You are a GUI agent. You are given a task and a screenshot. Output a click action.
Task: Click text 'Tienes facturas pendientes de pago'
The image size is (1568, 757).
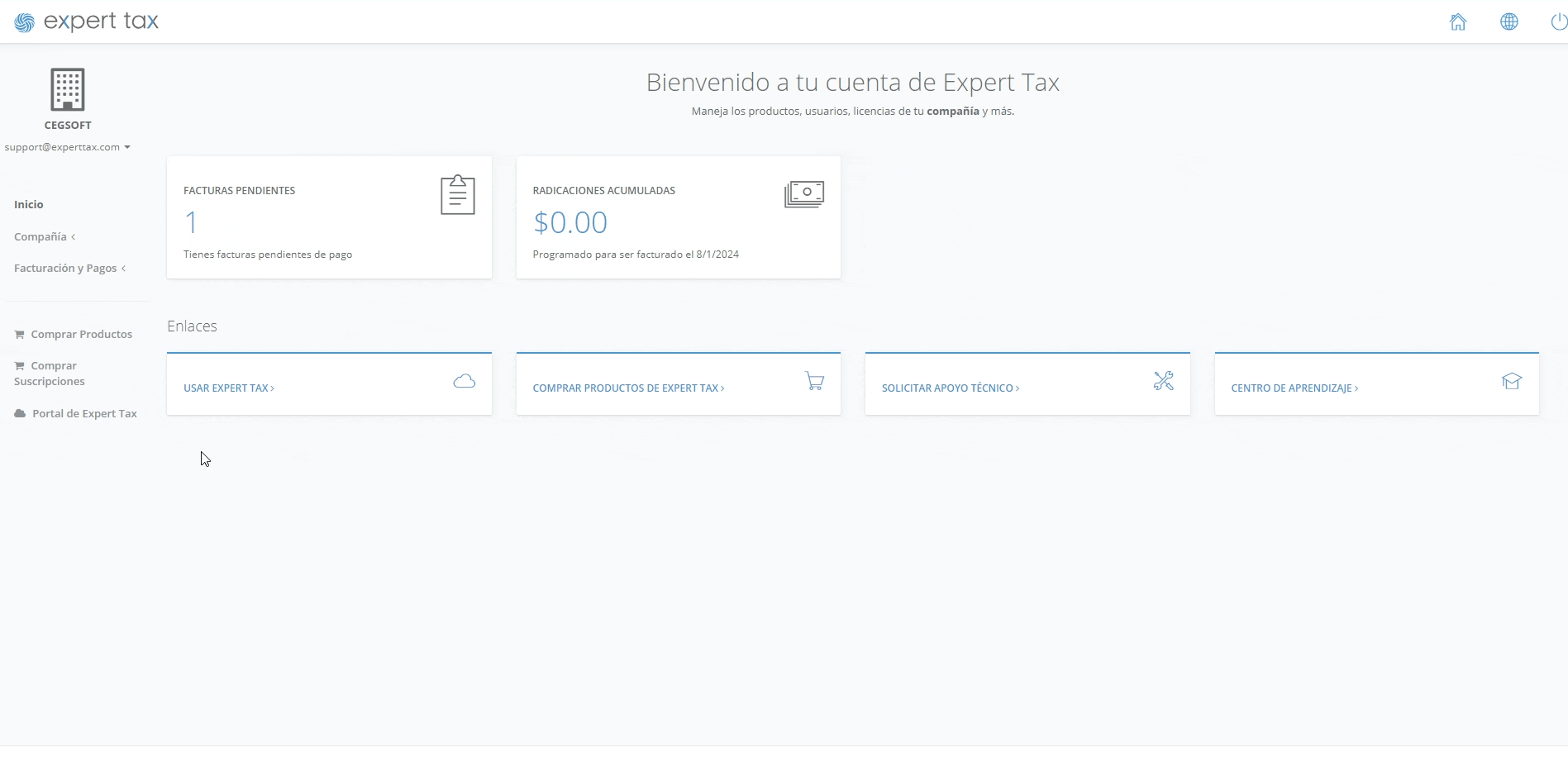tap(268, 255)
